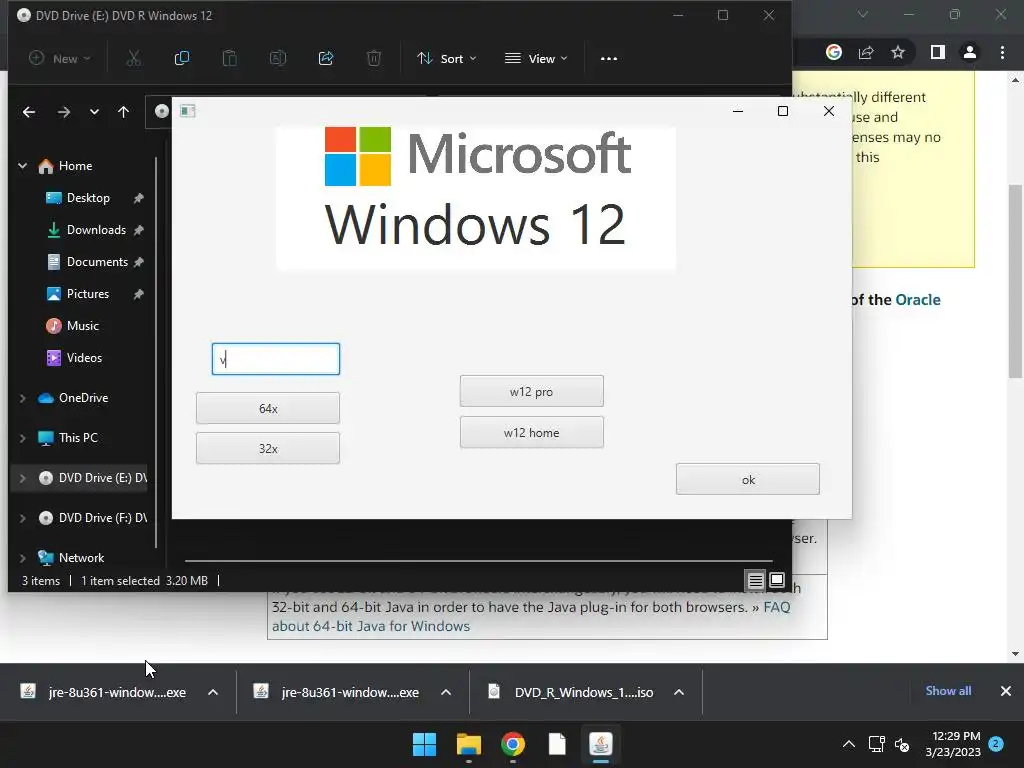The image size is (1024, 768).
Task: Select the w12 home edition button
Action: [532, 432]
